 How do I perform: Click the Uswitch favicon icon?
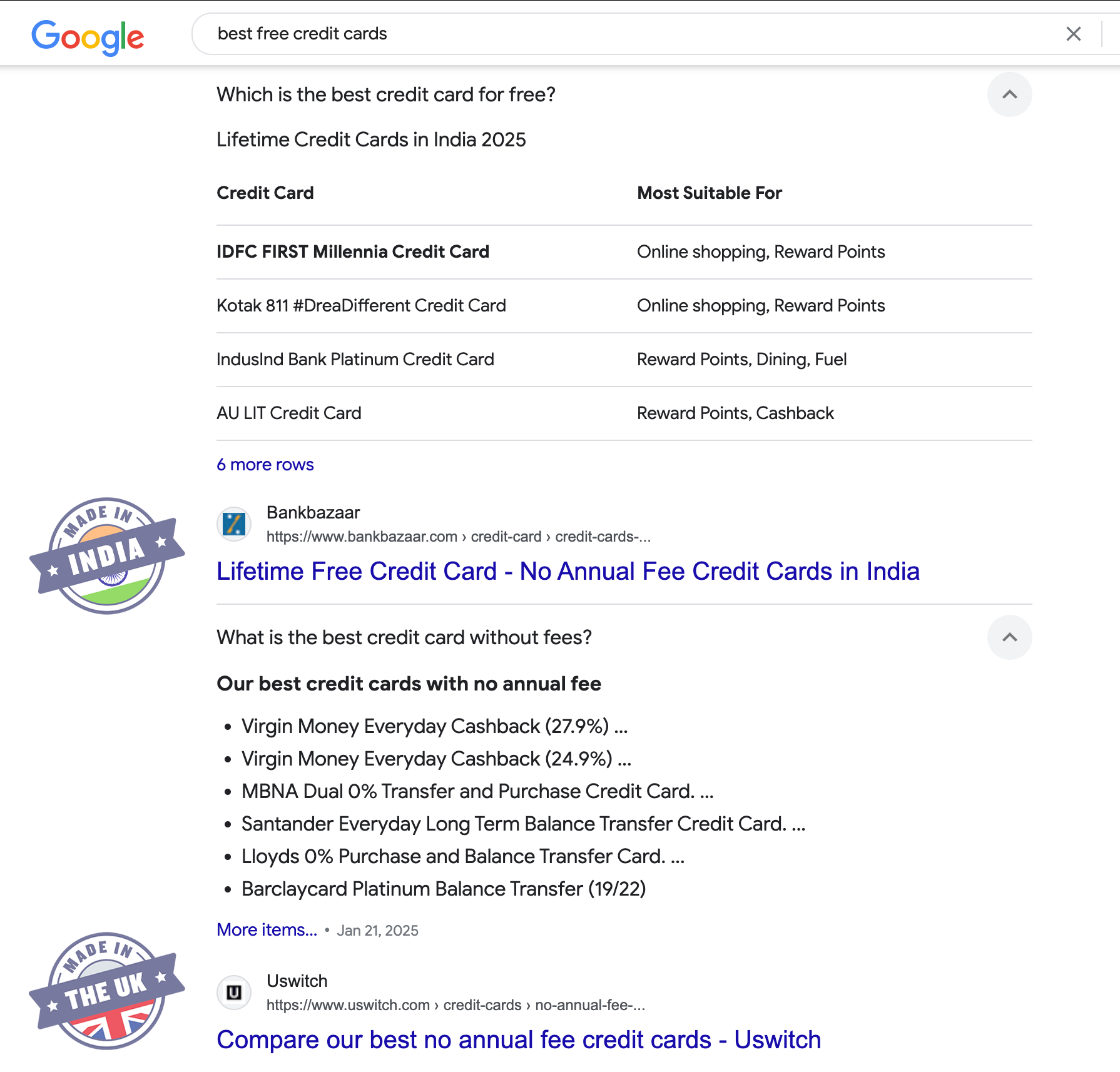click(234, 992)
